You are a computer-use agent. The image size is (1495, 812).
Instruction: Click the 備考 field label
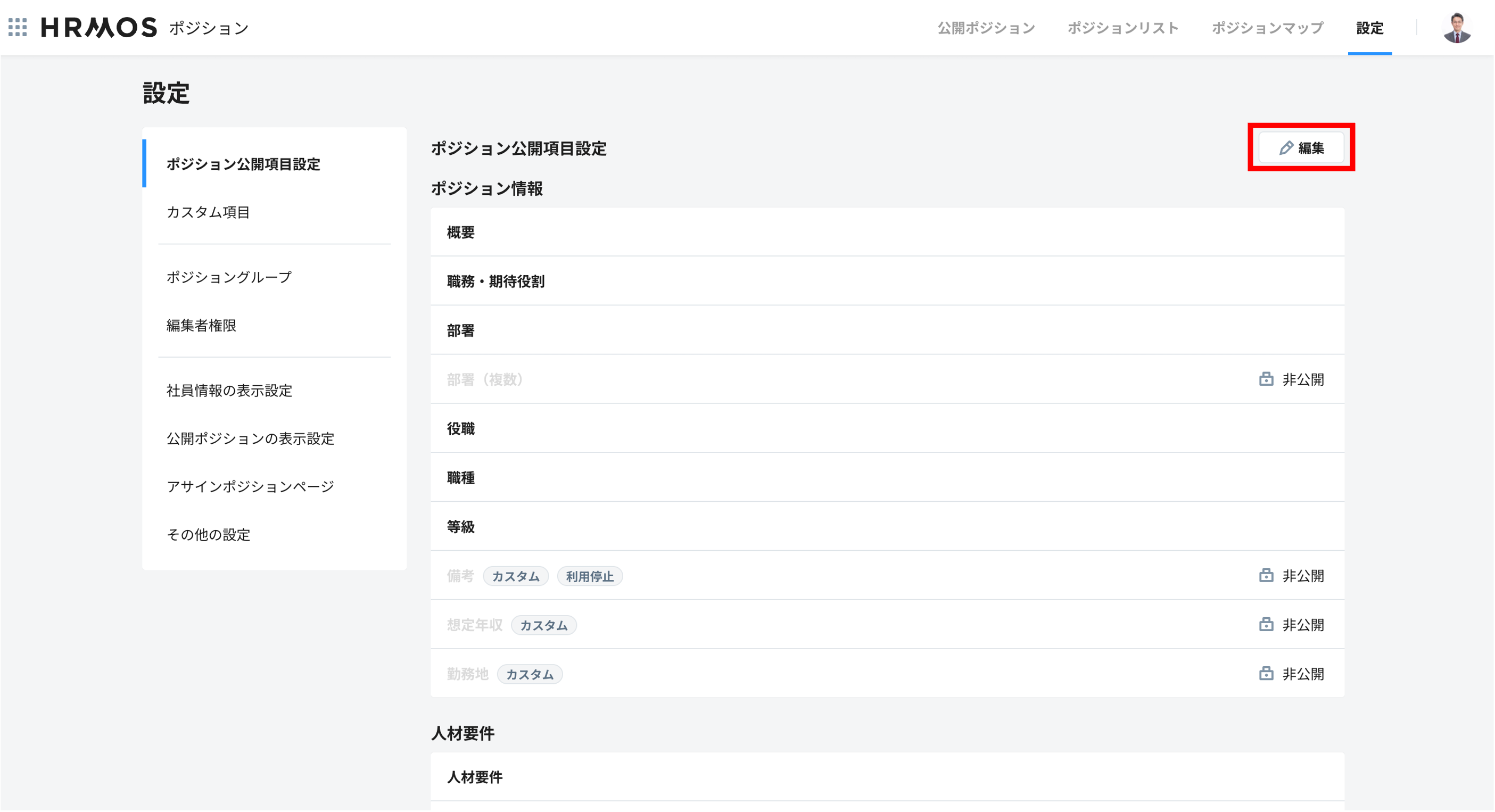click(461, 576)
